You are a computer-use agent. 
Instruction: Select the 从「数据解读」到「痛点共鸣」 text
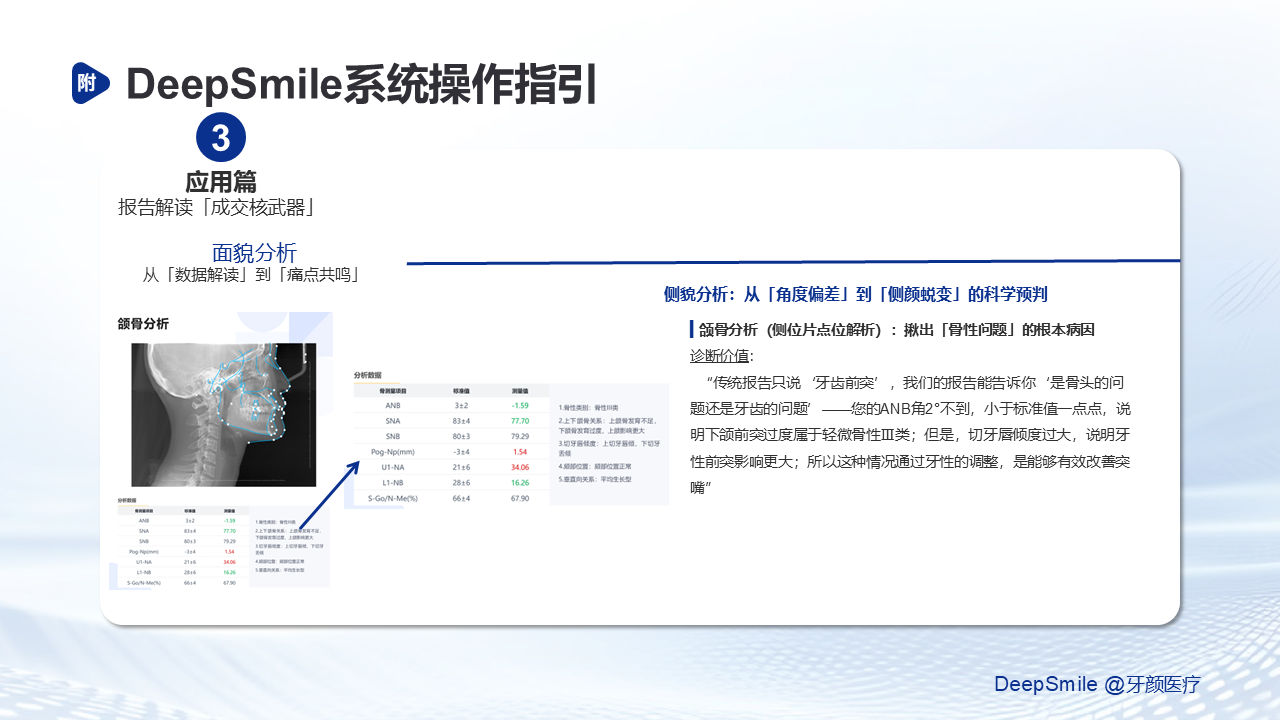250,274
